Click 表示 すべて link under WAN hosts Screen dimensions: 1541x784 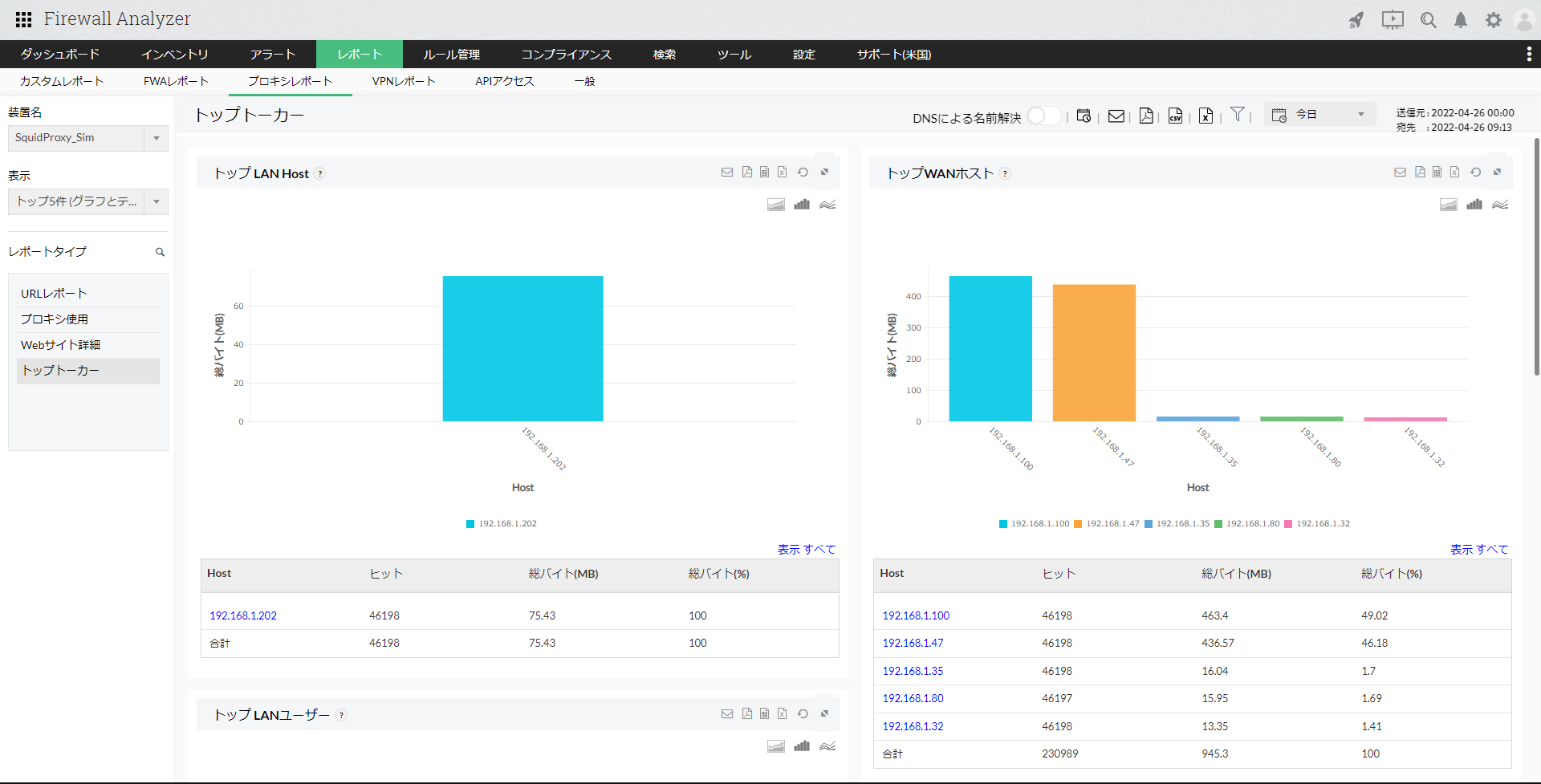tap(1479, 549)
